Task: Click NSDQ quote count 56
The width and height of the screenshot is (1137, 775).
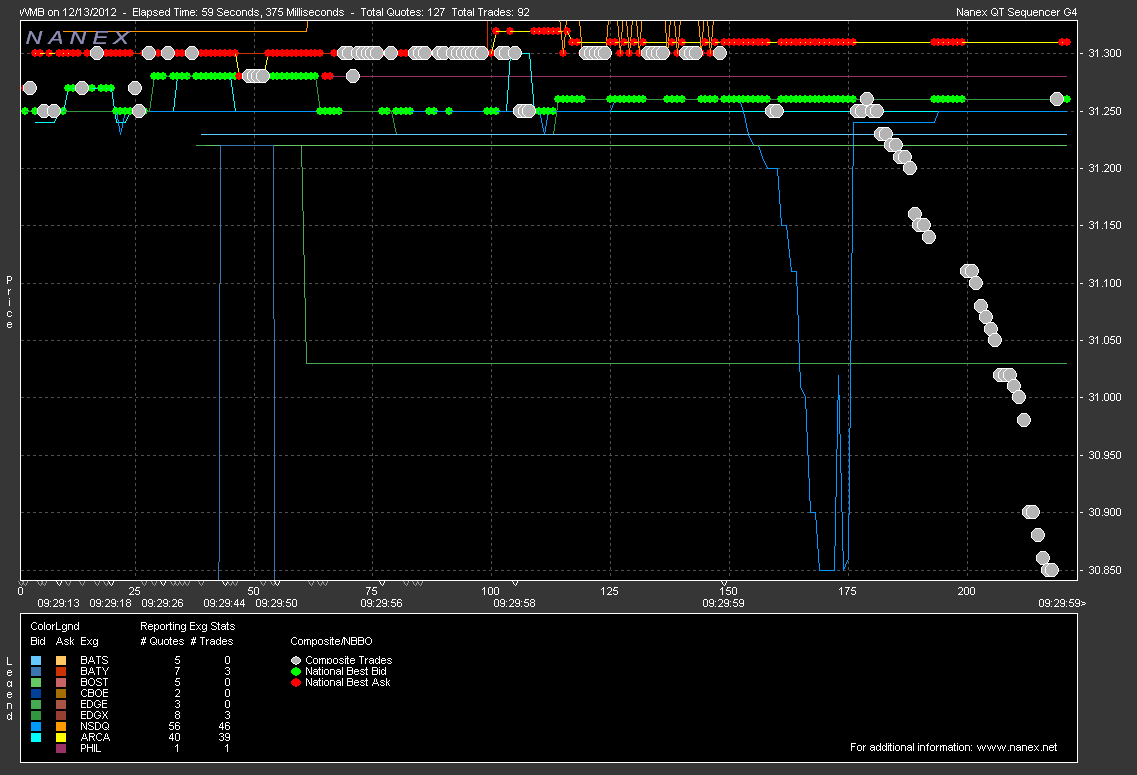Action: (174, 726)
